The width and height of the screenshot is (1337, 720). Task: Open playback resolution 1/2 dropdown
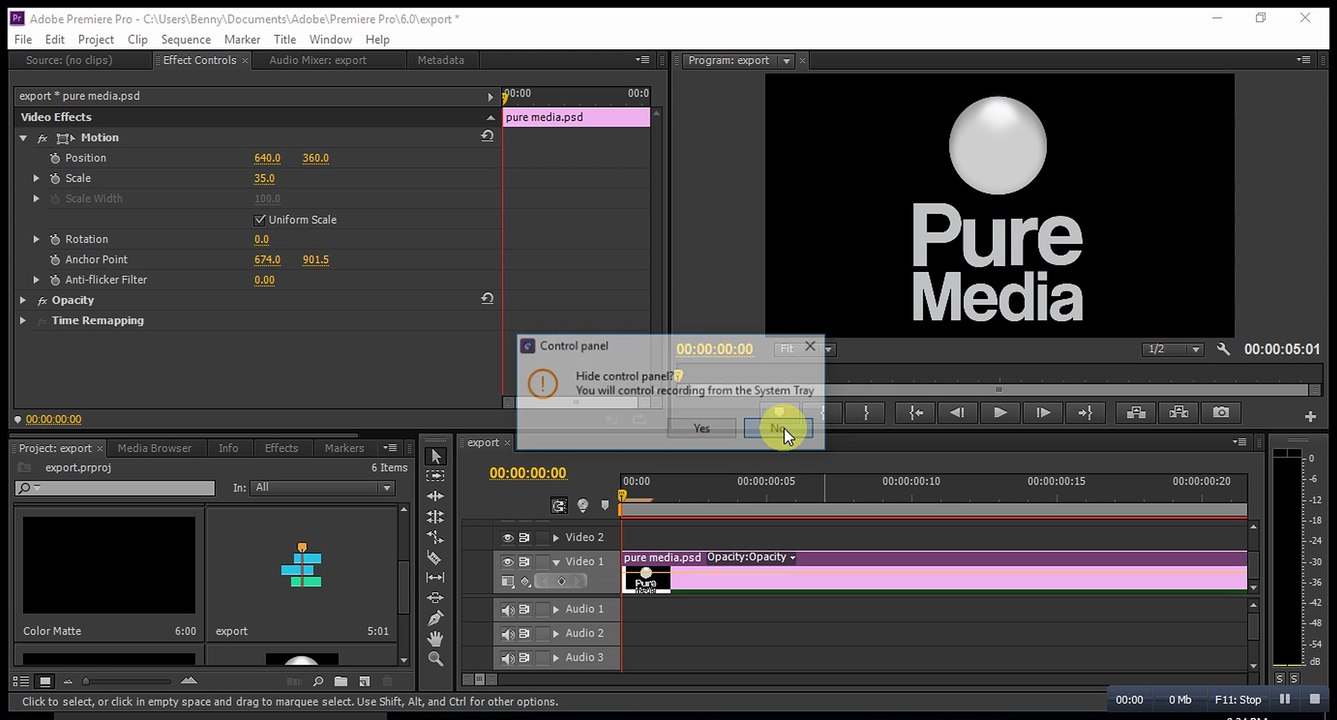pos(1173,349)
